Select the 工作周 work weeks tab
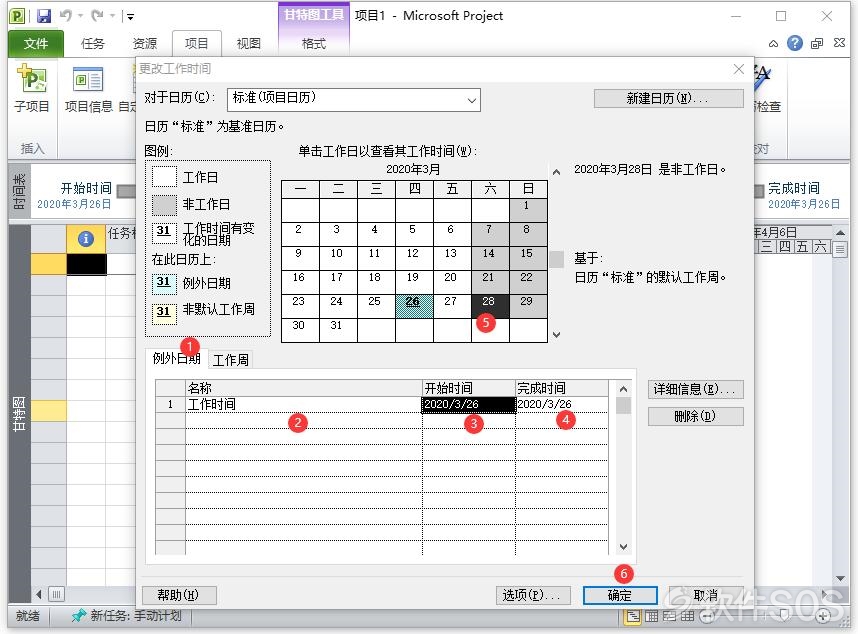Image resolution: width=858 pixels, height=634 pixels. click(x=230, y=360)
